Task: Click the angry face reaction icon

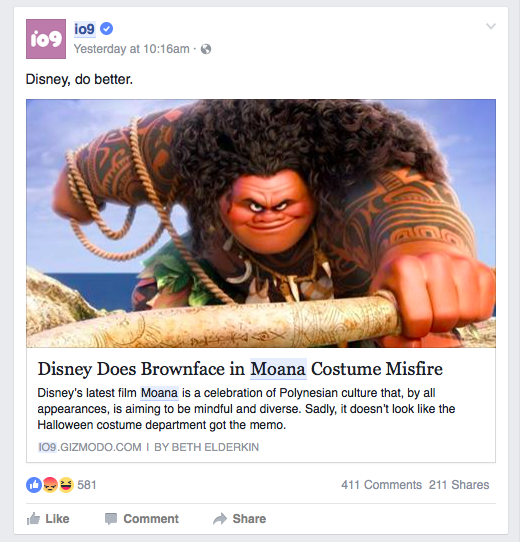Action: (x=50, y=485)
